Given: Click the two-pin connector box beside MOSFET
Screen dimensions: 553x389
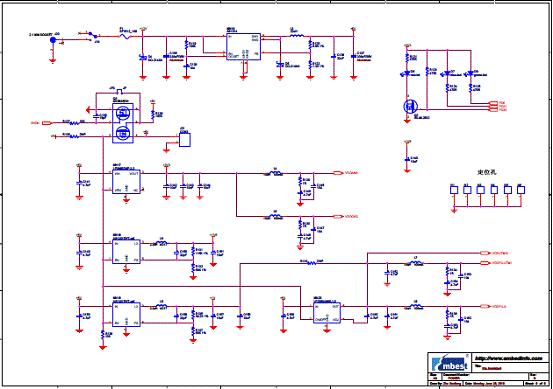Looking at the screenshot, I should (x=185, y=140).
